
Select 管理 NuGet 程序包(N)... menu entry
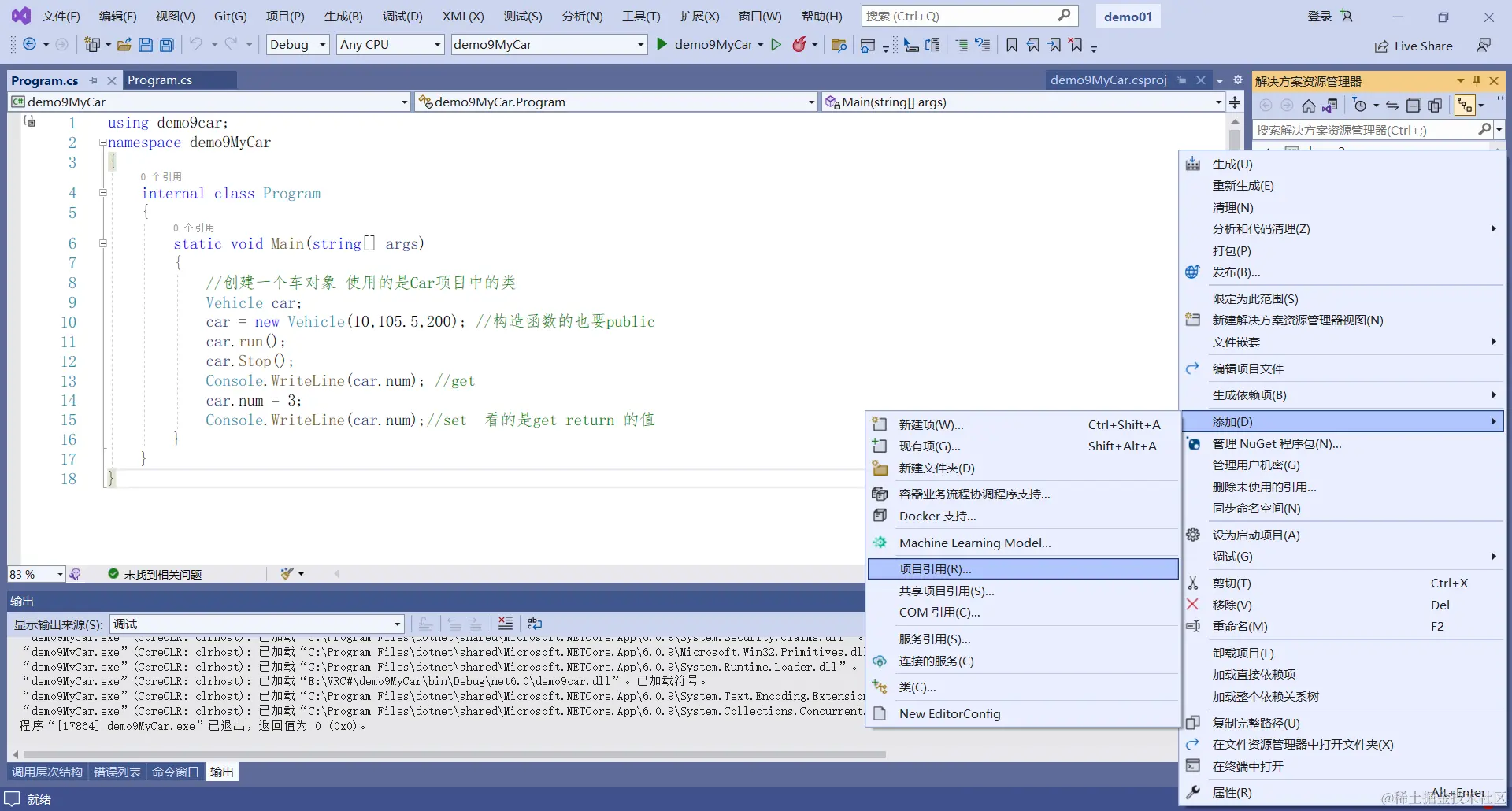[1343, 444]
